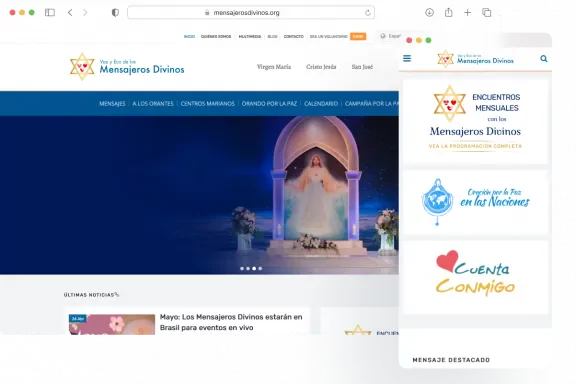This screenshot has height=384, width=576.
Task: Toggle the Safari sidebar icon
Action: [50, 12]
